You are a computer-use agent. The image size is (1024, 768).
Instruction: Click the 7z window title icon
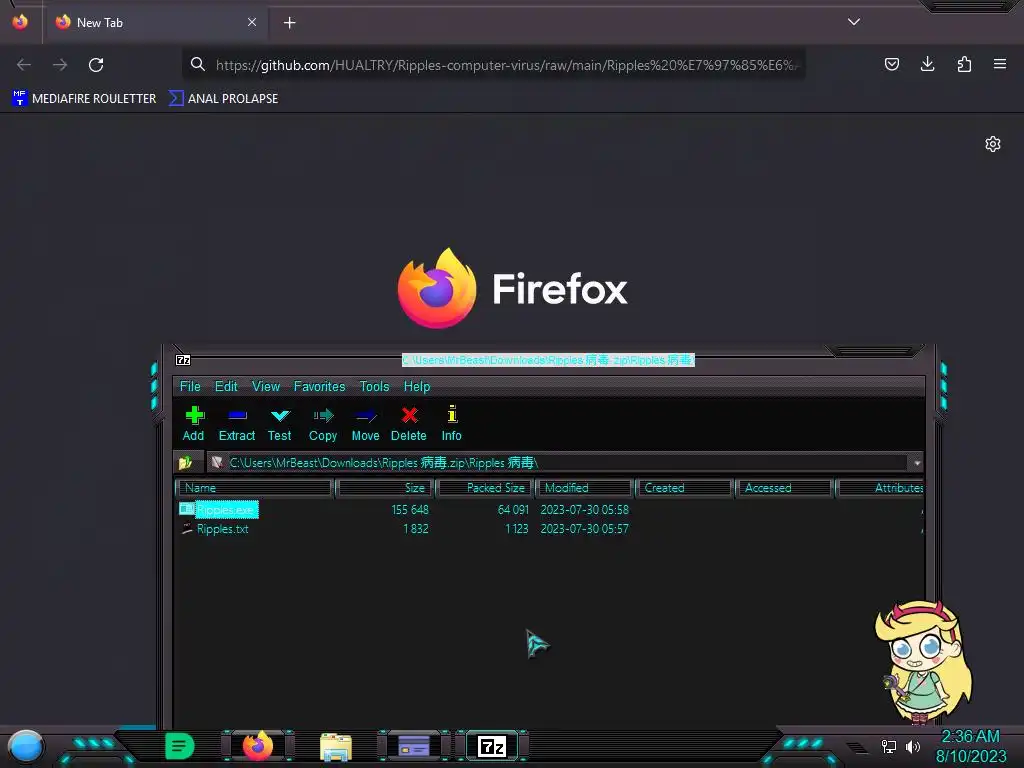point(183,360)
